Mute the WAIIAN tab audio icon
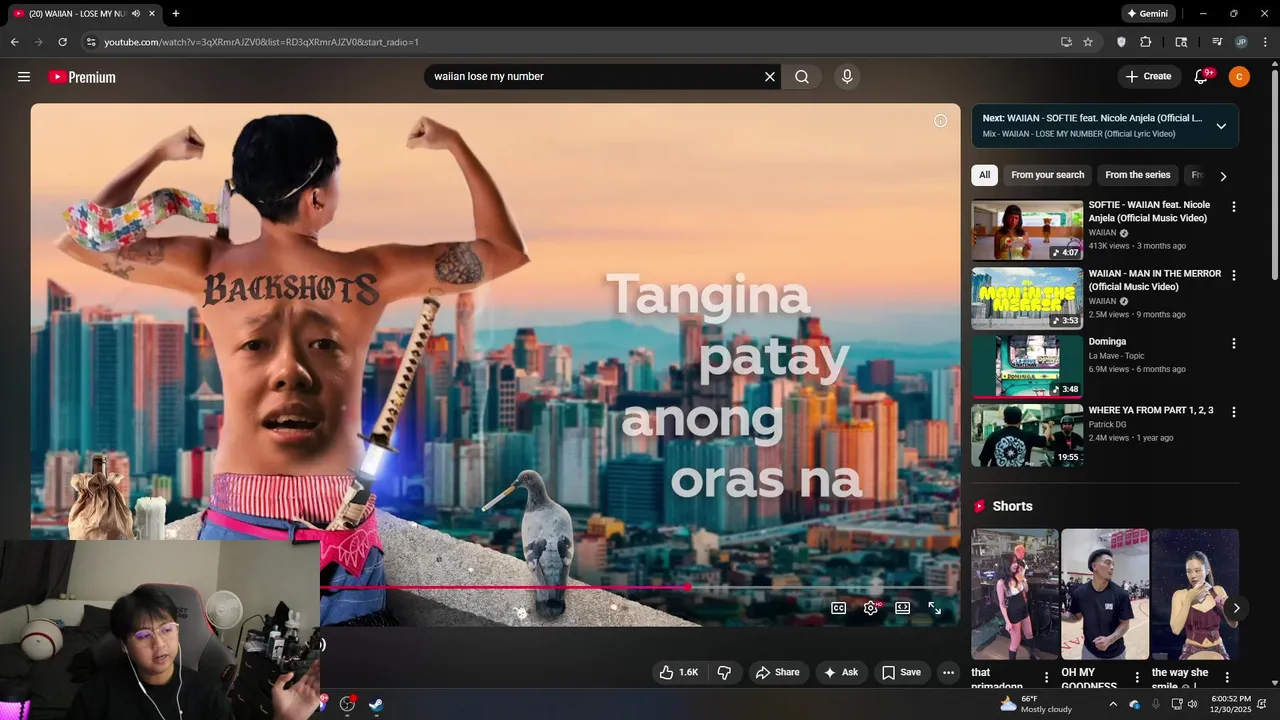 [135, 14]
